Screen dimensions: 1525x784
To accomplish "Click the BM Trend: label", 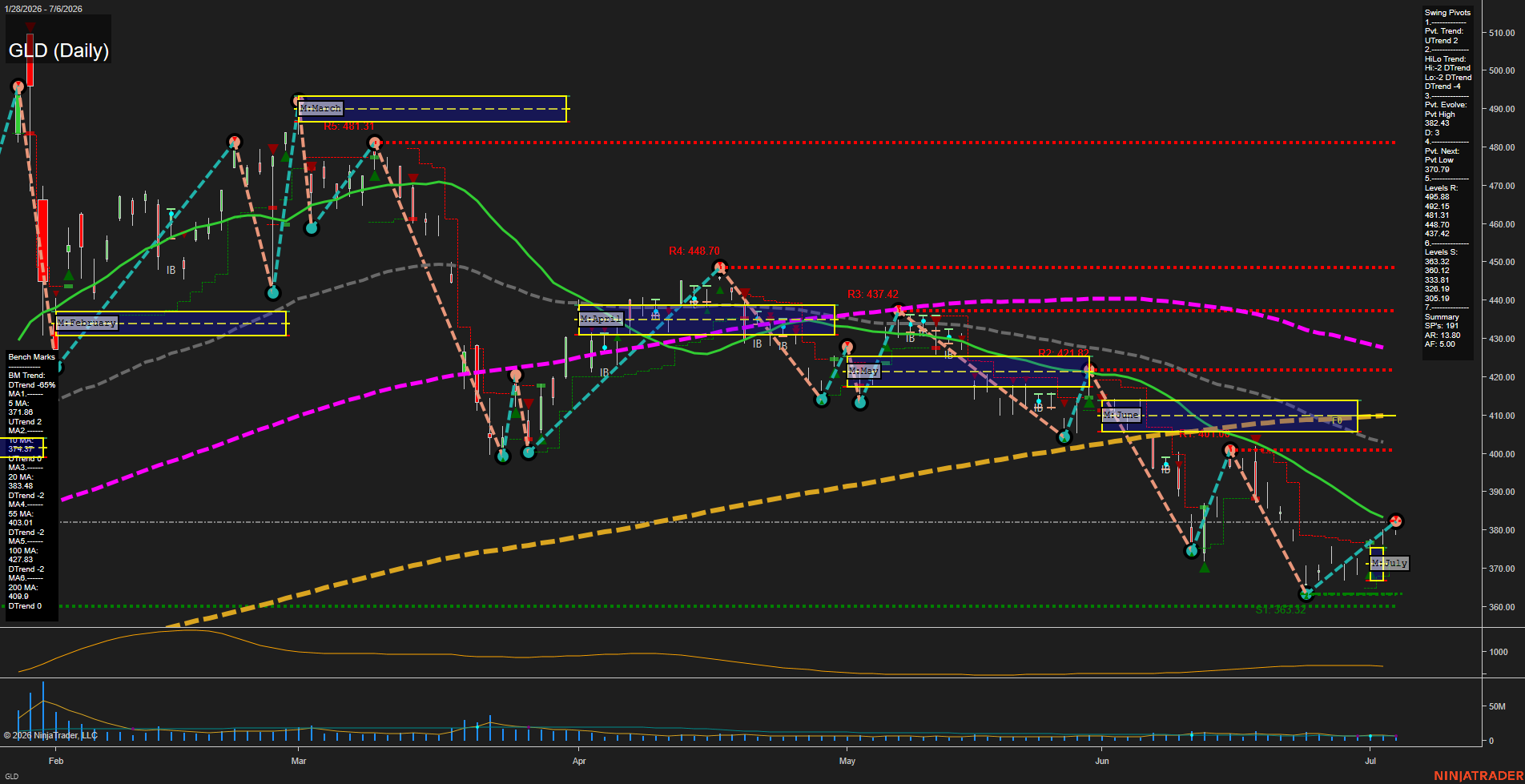I will (x=26, y=376).
